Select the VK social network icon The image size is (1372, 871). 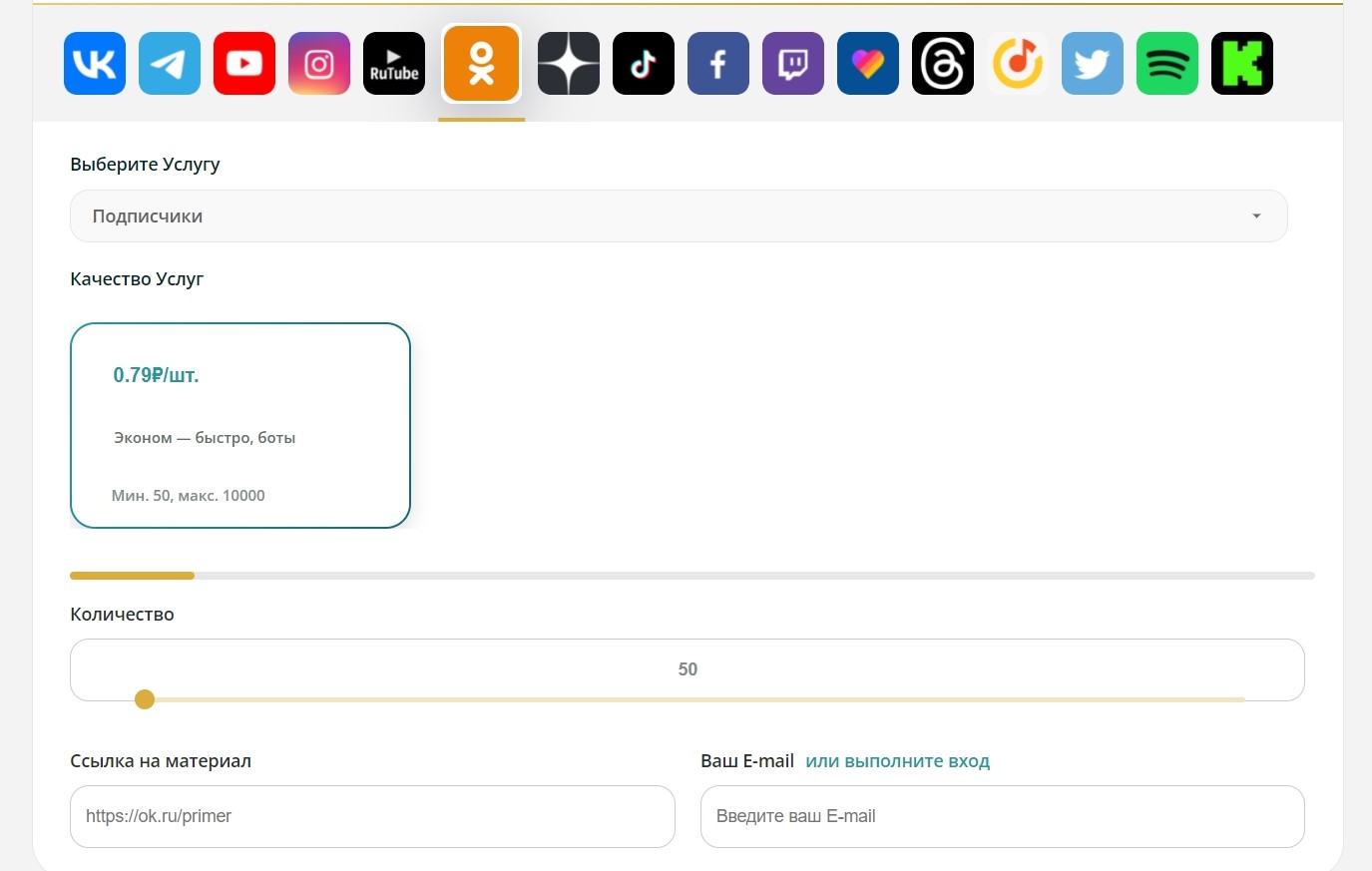point(95,64)
